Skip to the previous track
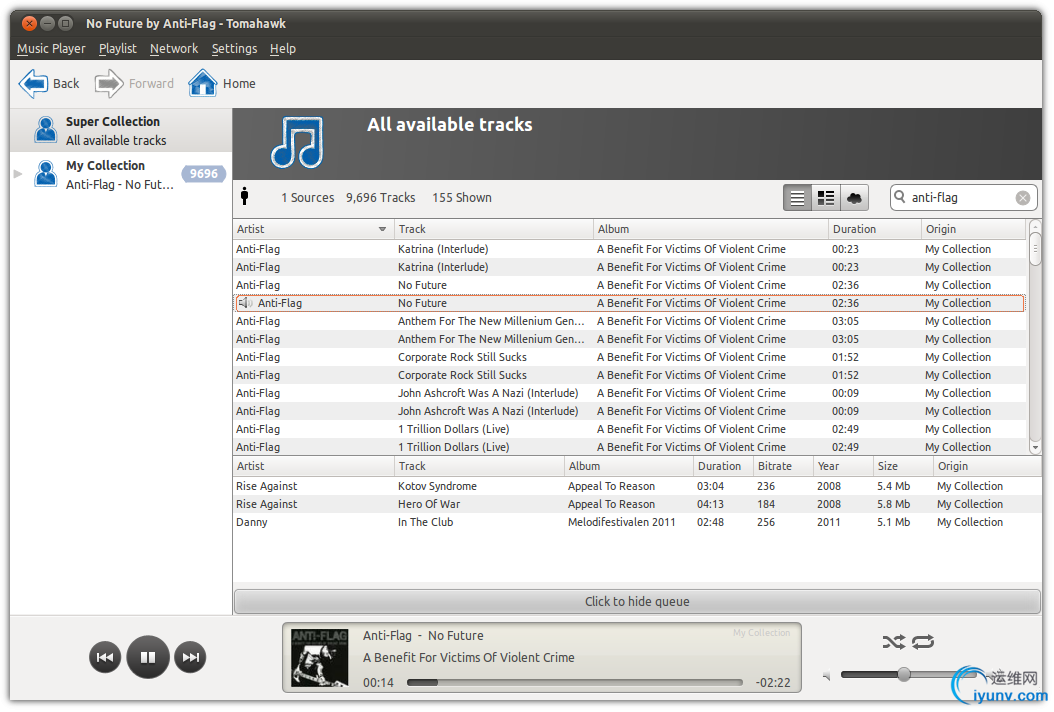Image resolution: width=1054 pixels, height=712 pixels. 105,657
